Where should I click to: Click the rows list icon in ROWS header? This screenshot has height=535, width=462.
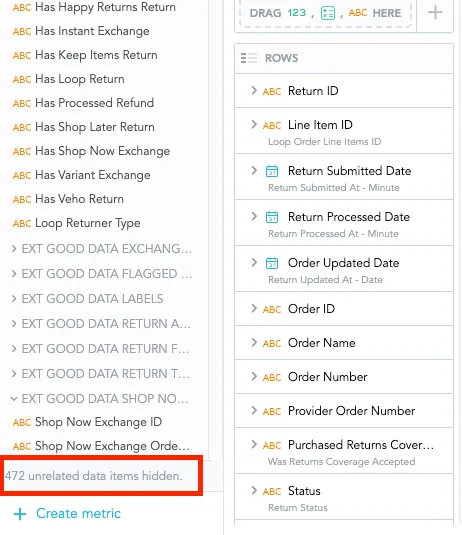(248, 58)
